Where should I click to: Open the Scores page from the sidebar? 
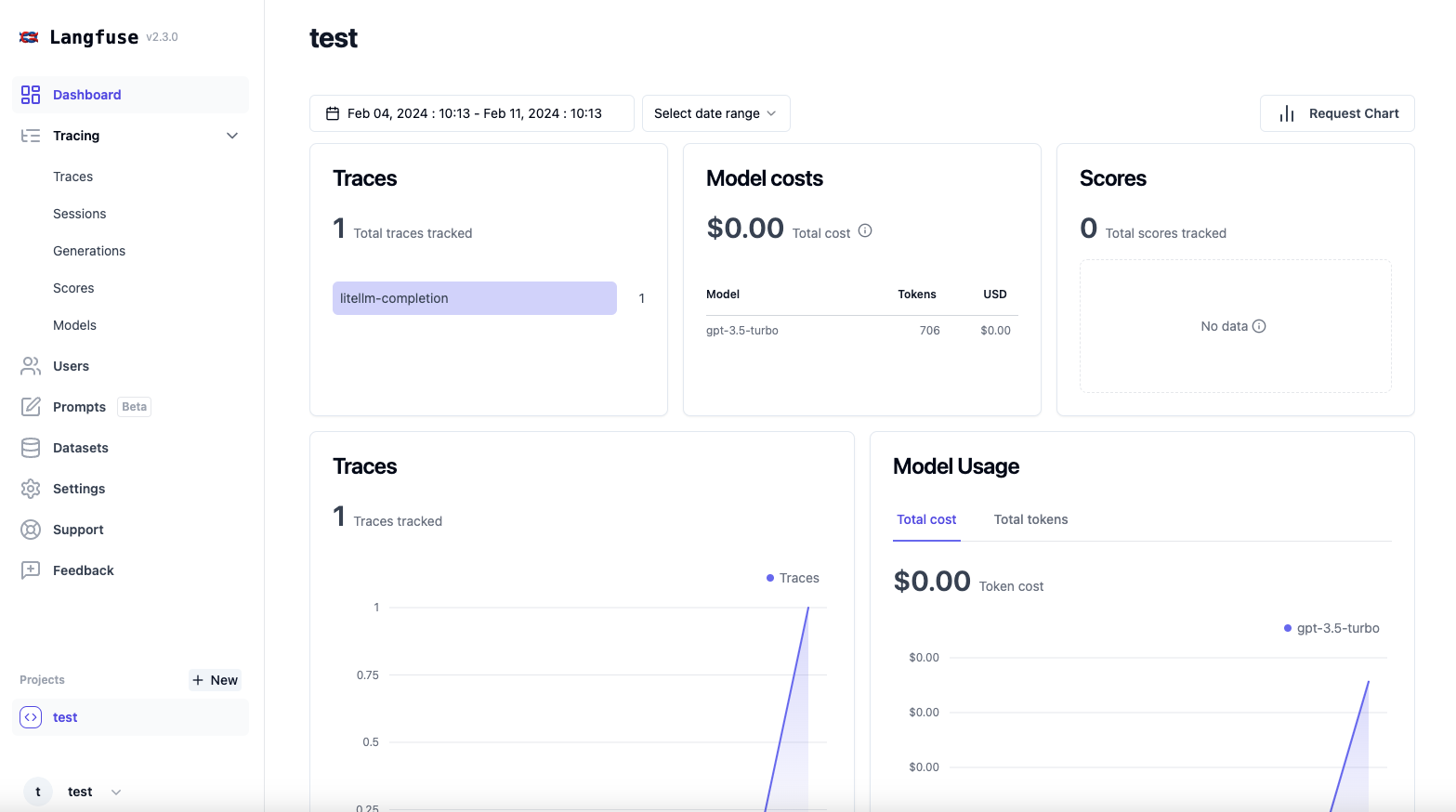pos(73,288)
